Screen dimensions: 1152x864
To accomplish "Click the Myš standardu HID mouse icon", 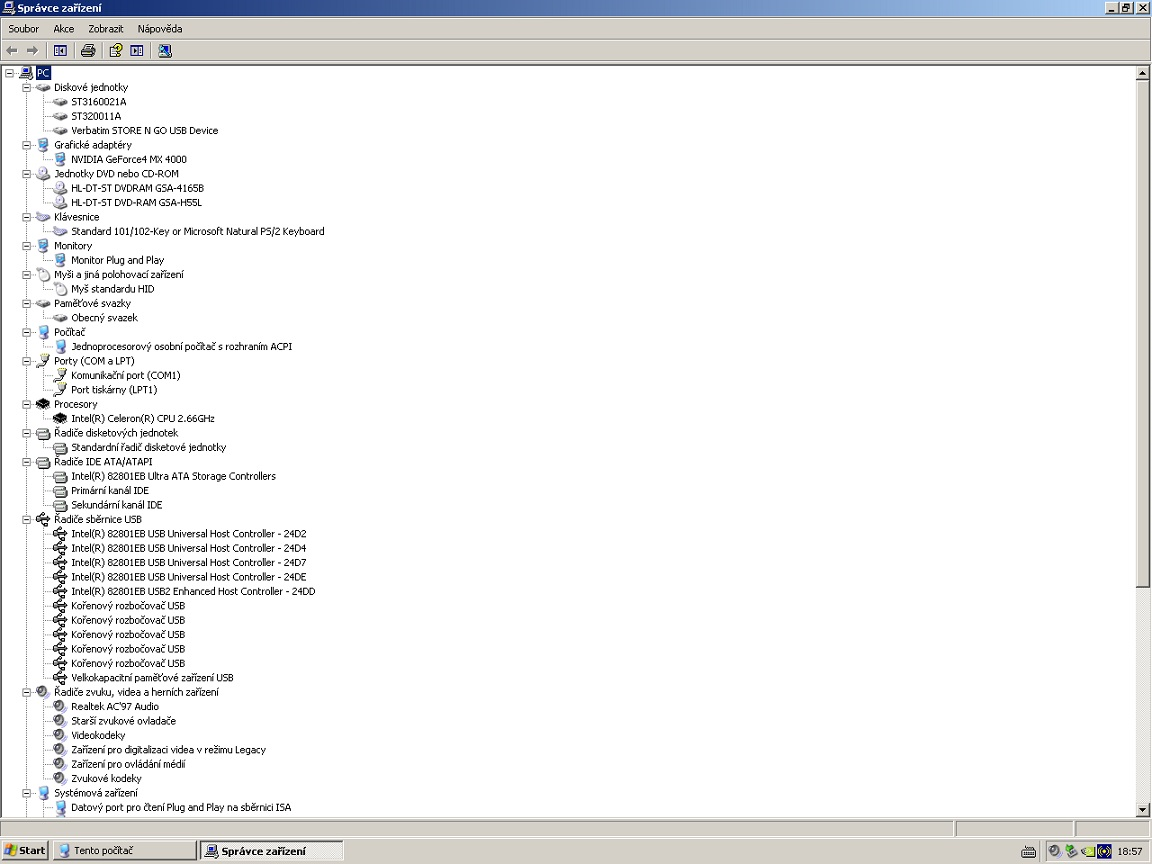I will (x=60, y=289).
